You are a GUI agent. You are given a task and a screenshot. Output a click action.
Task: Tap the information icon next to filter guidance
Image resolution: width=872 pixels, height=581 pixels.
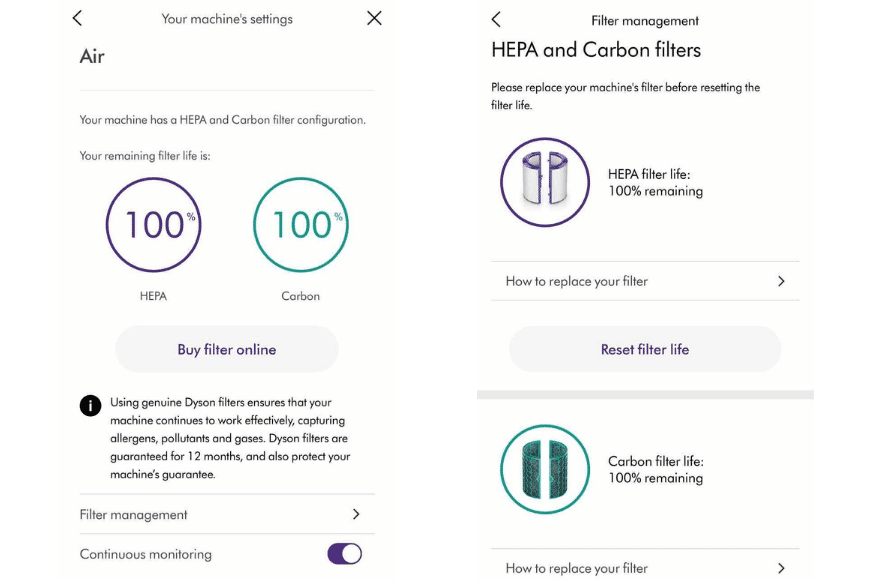pyautogui.click(x=90, y=406)
